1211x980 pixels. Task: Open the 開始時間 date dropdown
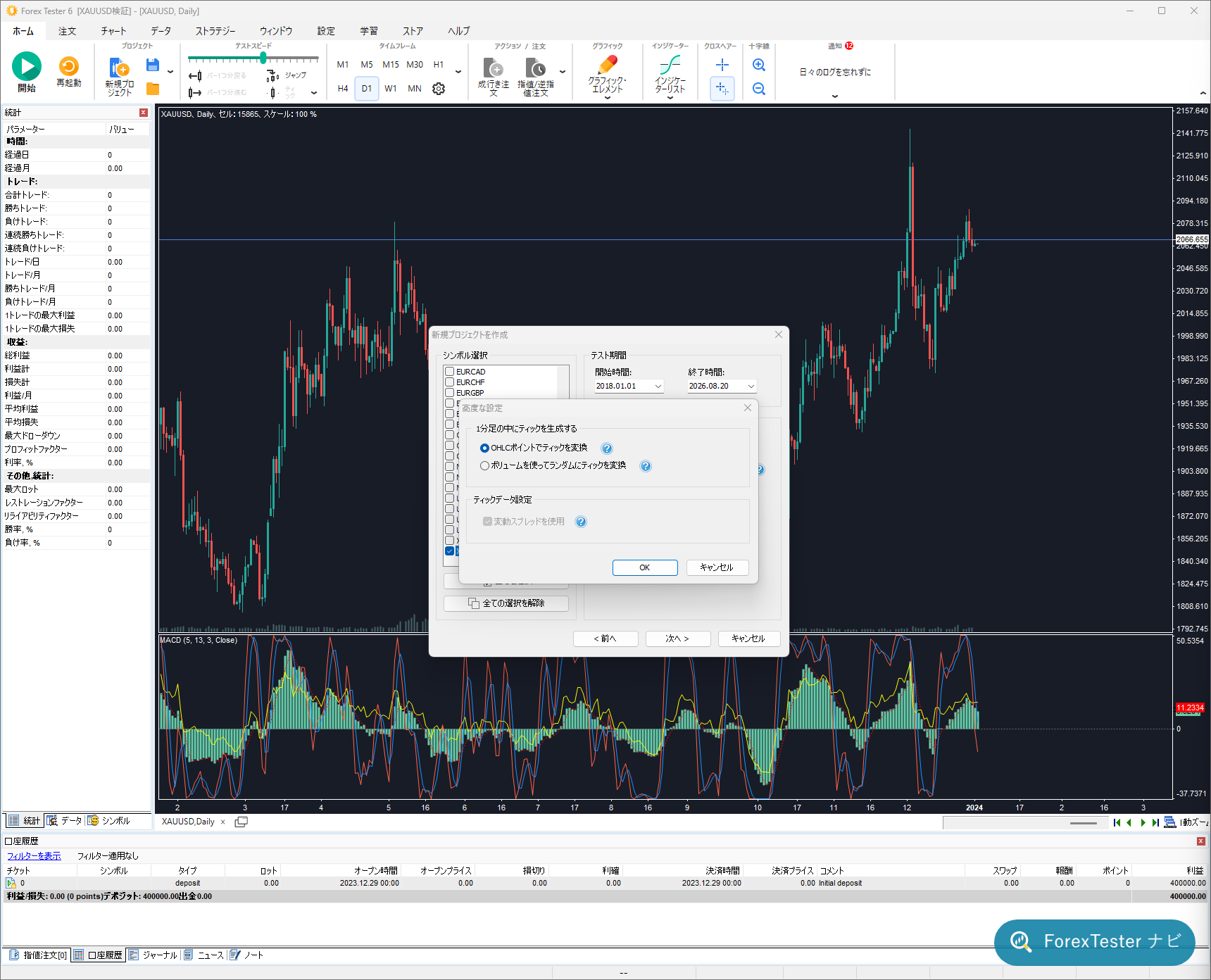tap(658, 386)
